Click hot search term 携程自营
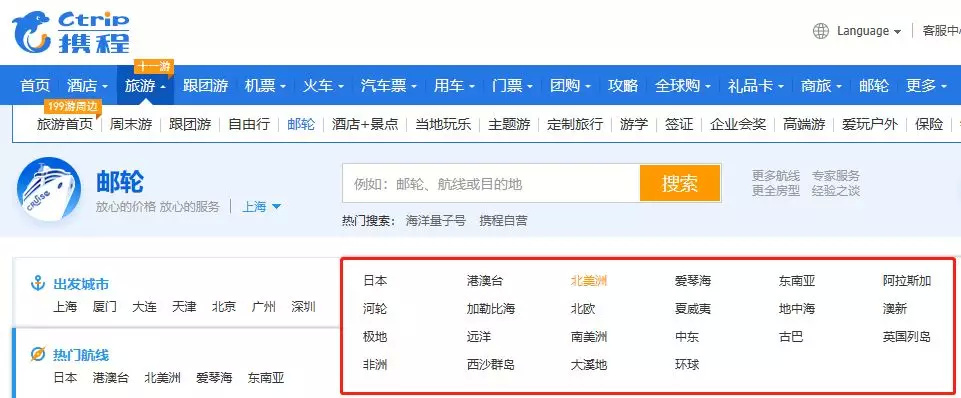Viewport: 961px width, 398px height. pyautogui.click(x=503, y=221)
